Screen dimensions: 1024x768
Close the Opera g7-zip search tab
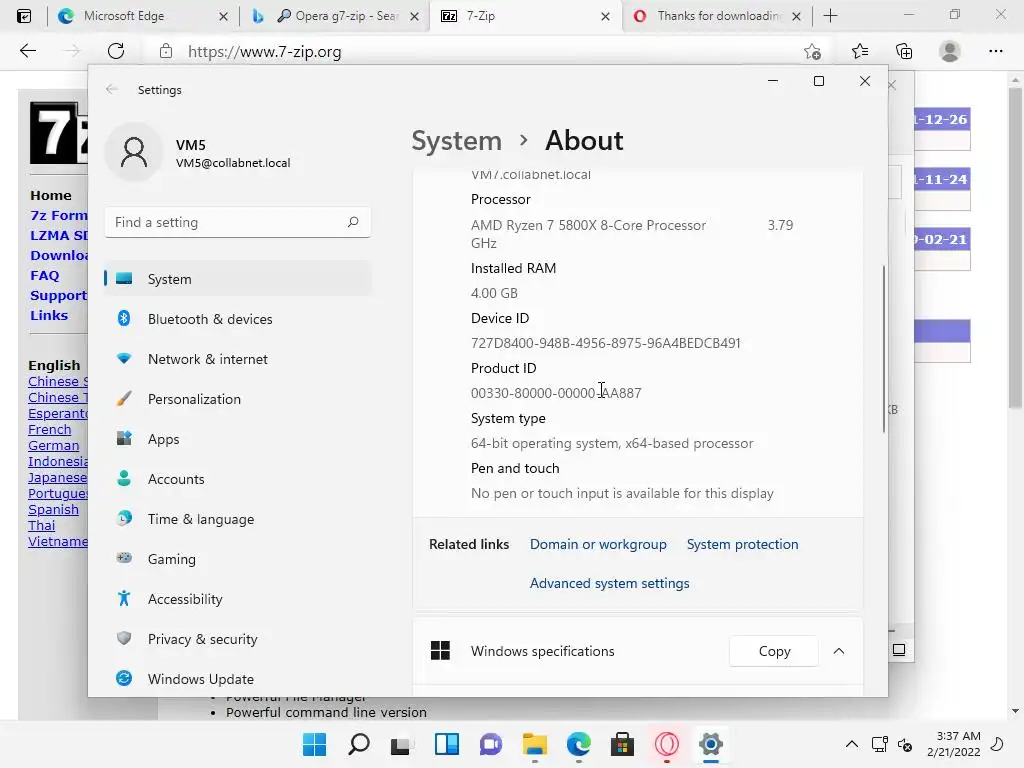414,16
